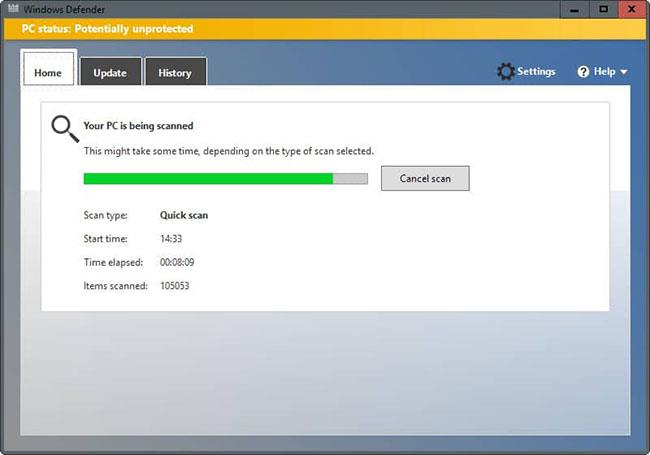650x455 pixels.
Task: Click the Windows Defender title text
Action: click(64, 9)
